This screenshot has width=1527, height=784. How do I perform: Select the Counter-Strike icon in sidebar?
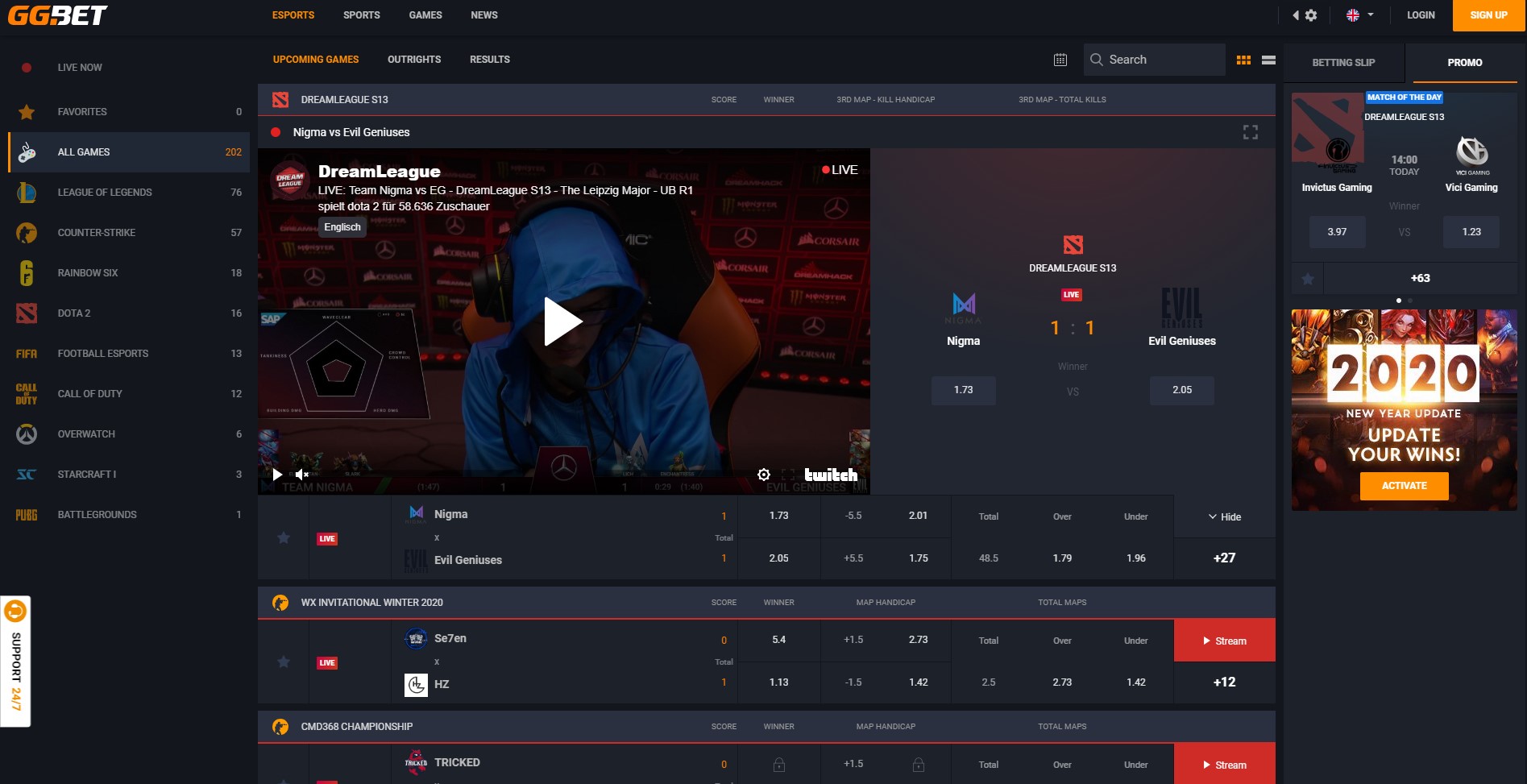pos(27,233)
